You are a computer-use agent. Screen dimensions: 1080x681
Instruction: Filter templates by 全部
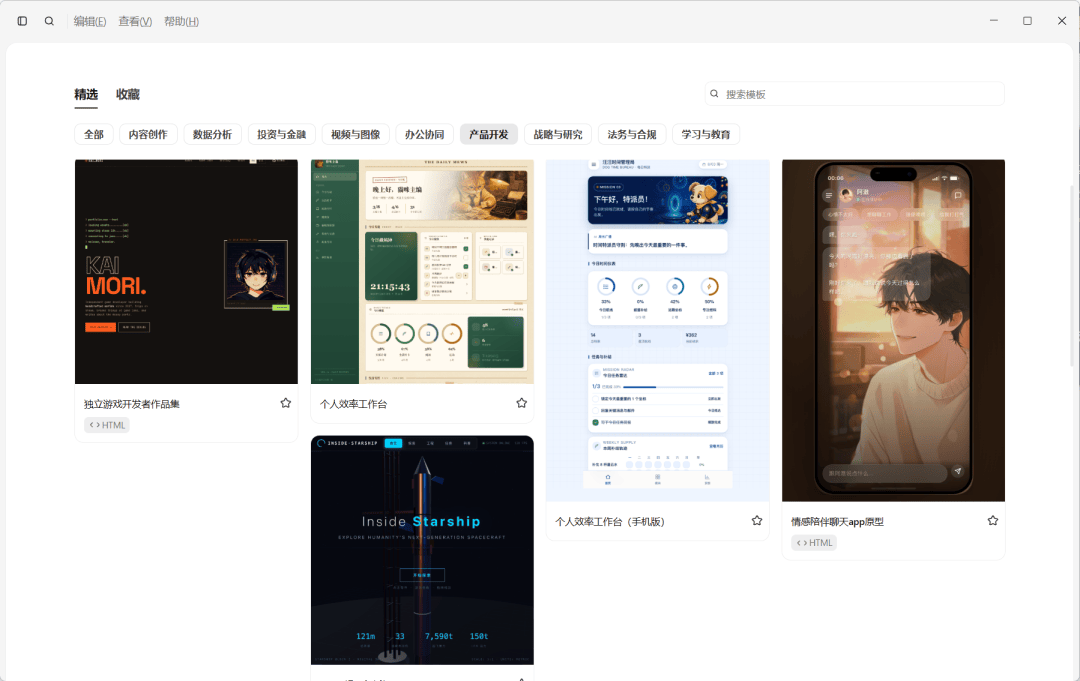pos(94,134)
